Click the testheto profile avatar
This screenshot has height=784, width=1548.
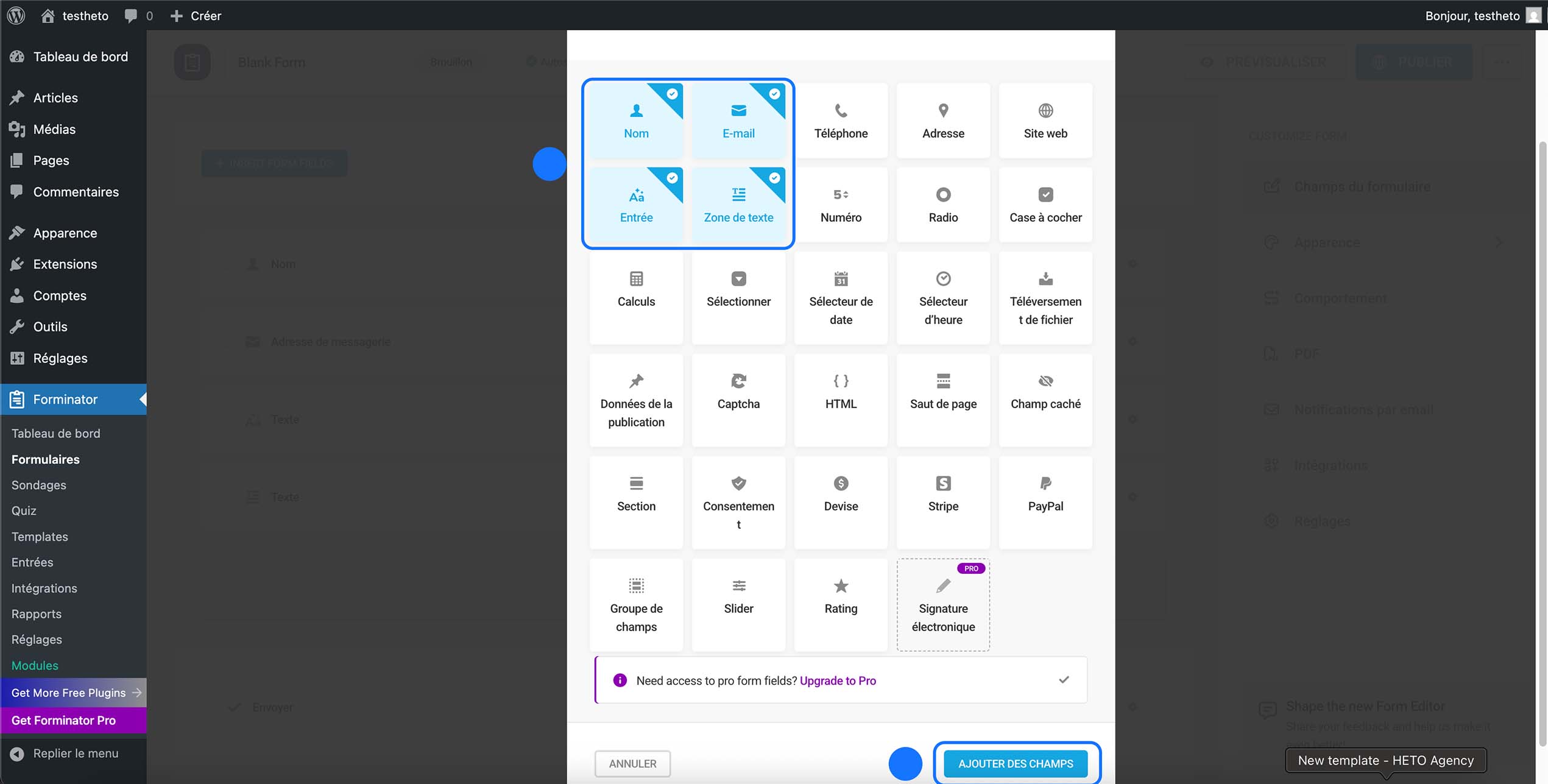point(1533,15)
